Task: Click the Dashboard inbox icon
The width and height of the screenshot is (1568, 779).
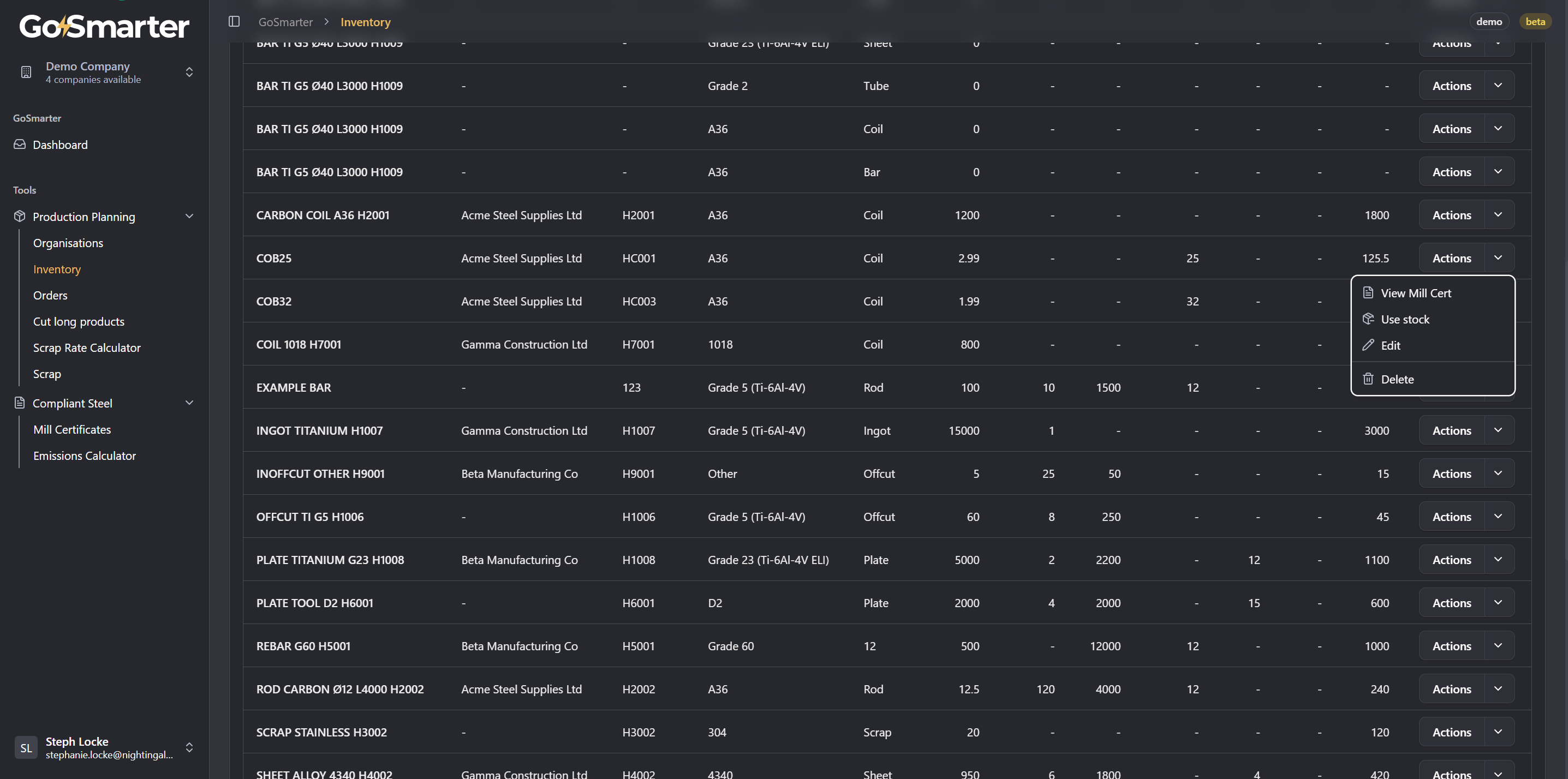Action: click(x=20, y=144)
